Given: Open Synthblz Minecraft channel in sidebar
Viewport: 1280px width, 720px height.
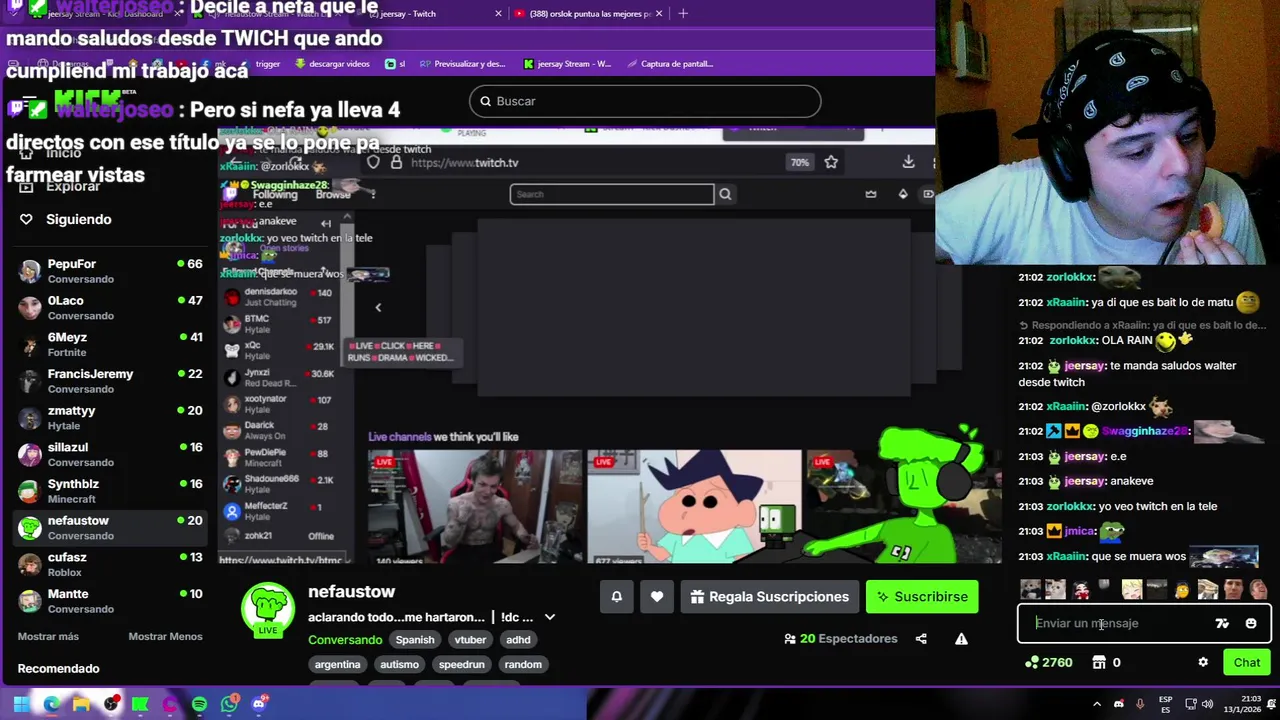Looking at the screenshot, I should pos(110,491).
